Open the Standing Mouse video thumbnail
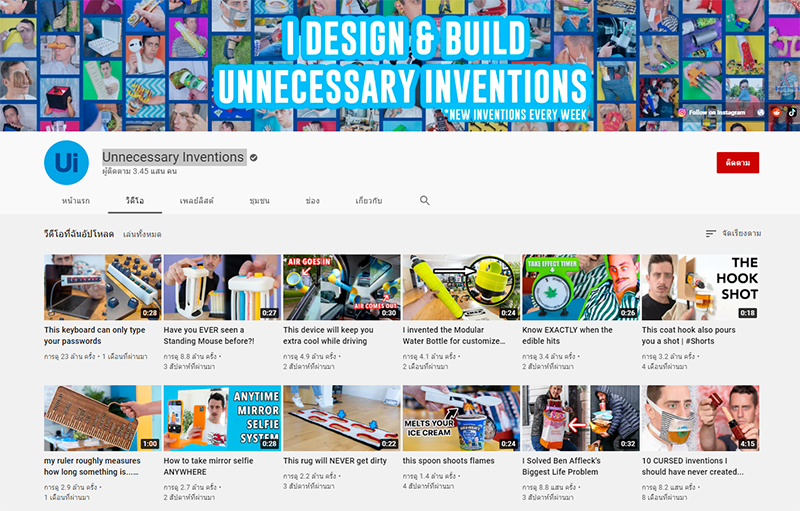The width and height of the screenshot is (800, 511). 222,288
